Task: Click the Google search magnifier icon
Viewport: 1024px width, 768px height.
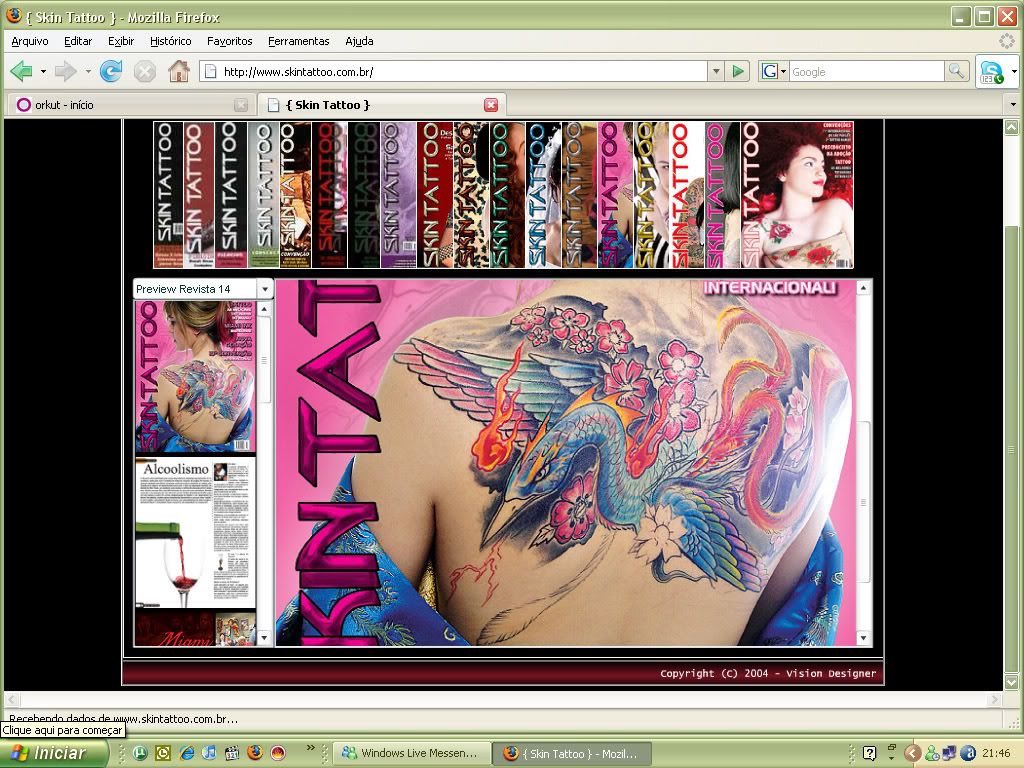Action: coord(956,71)
